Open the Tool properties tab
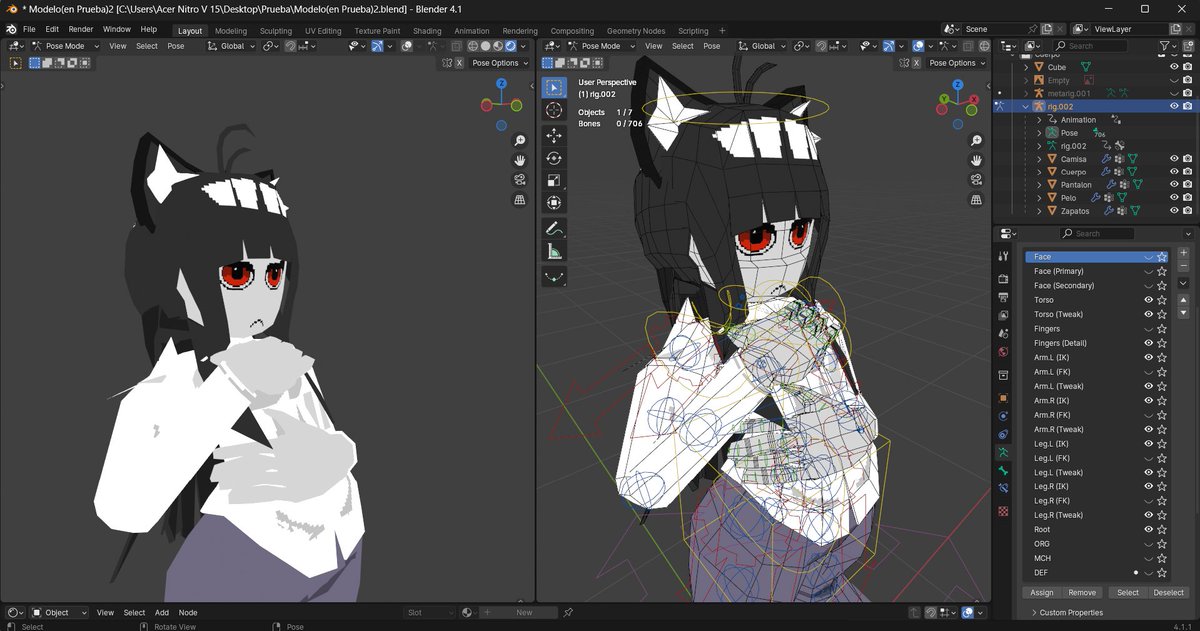1200x631 pixels. [1003, 256]
